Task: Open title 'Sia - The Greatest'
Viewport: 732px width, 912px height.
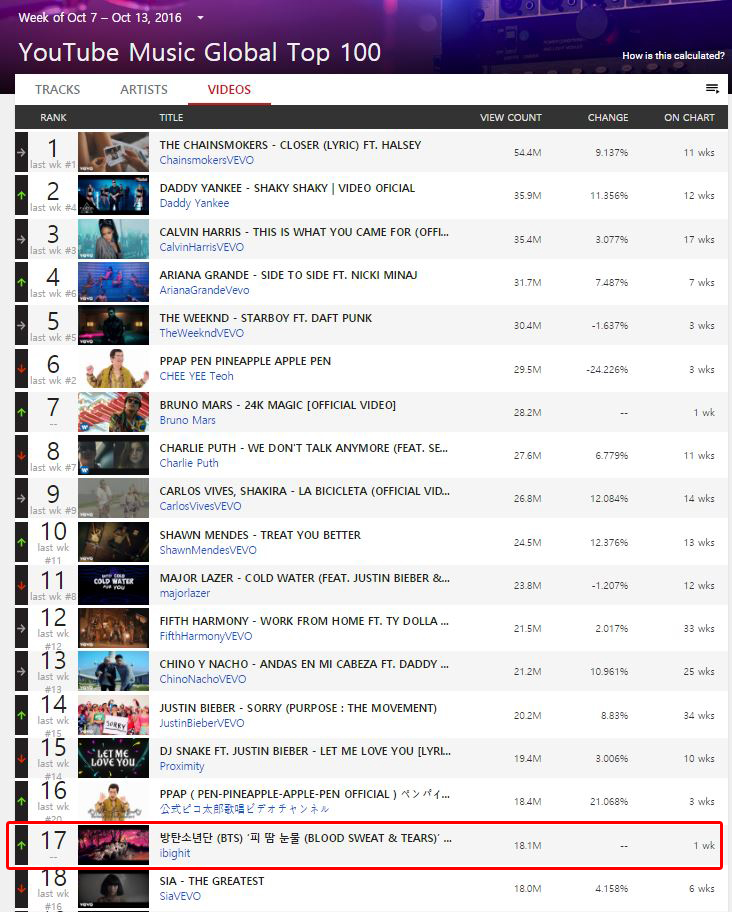Action: point(212,881)
